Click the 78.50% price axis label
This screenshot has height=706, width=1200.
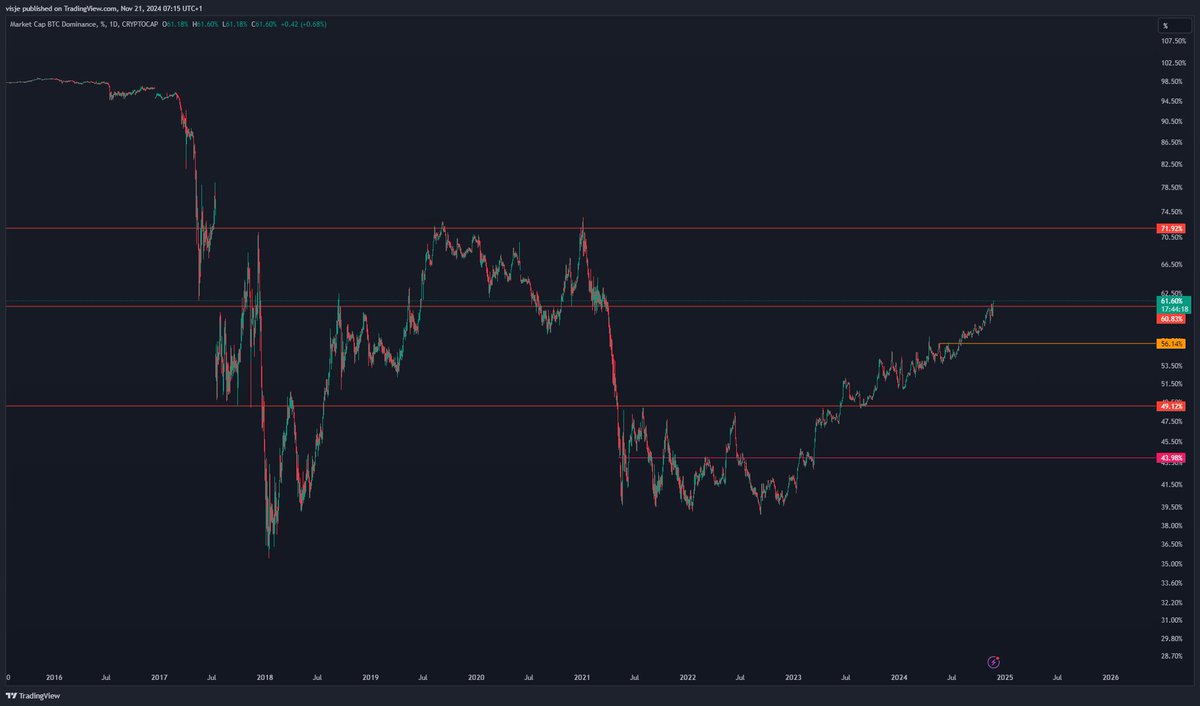[x=1172, y=187]
